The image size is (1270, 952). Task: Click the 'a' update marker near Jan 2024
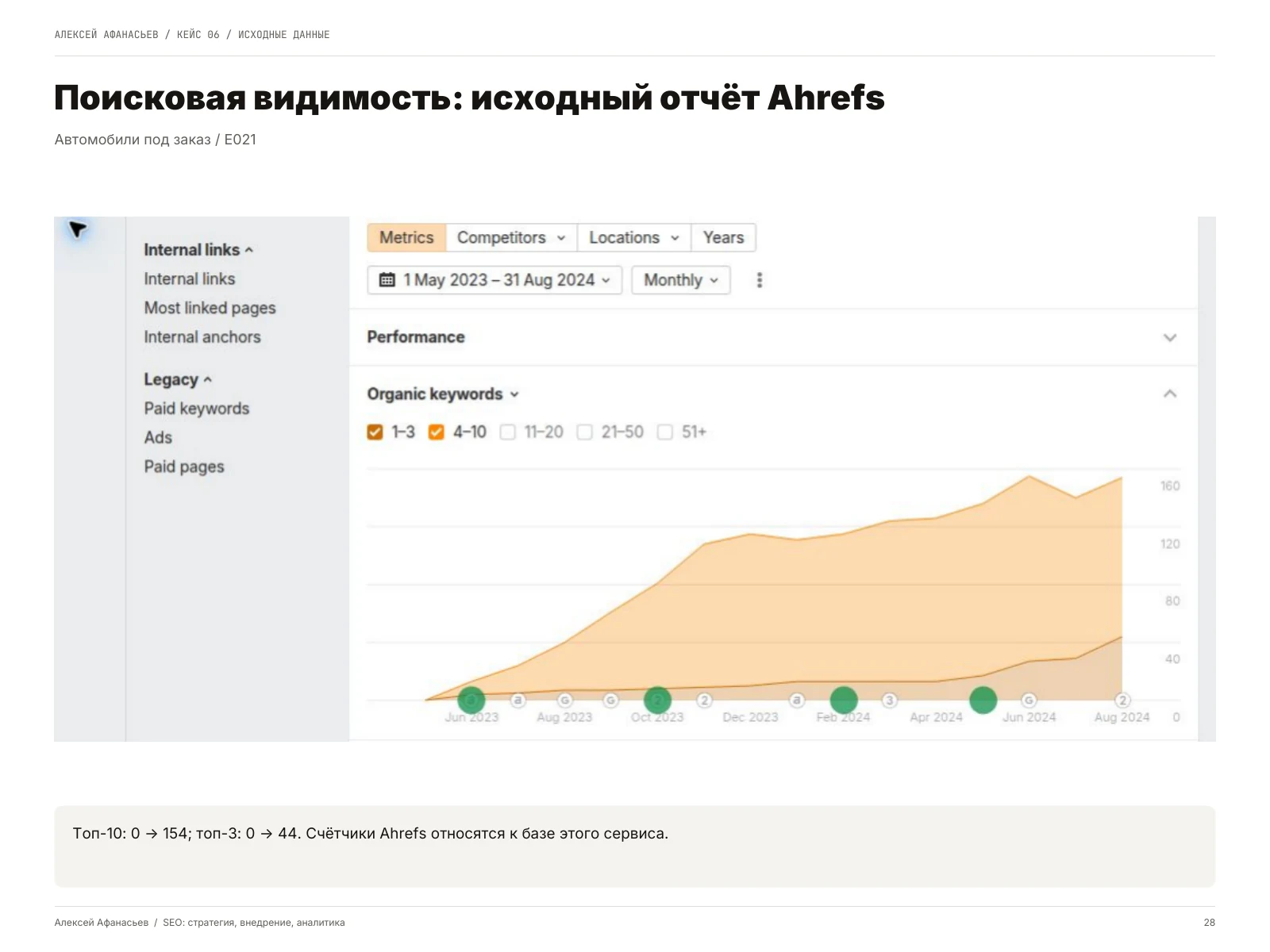[x=797, y=701]
